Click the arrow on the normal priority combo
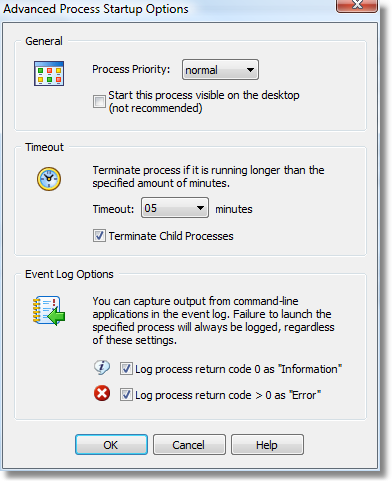Image resolution: width=392 pixels, height=483 pixels. click(250, 70)
